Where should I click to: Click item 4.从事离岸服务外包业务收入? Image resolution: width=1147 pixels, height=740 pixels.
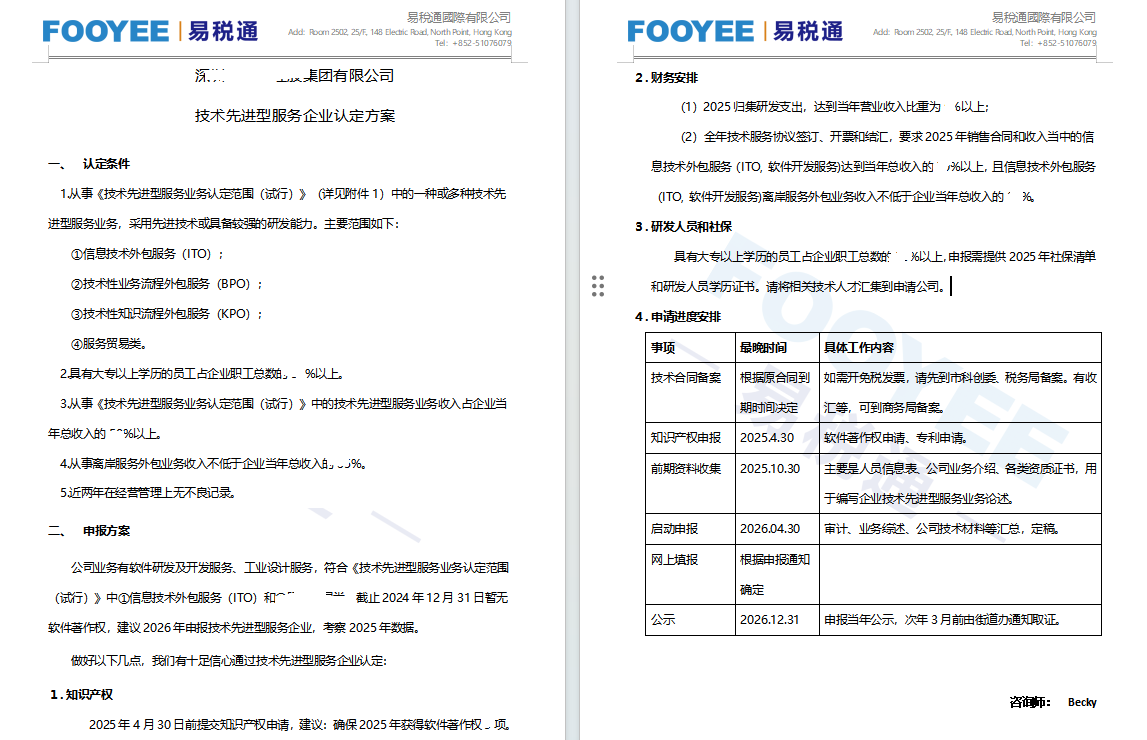[213, 464]
